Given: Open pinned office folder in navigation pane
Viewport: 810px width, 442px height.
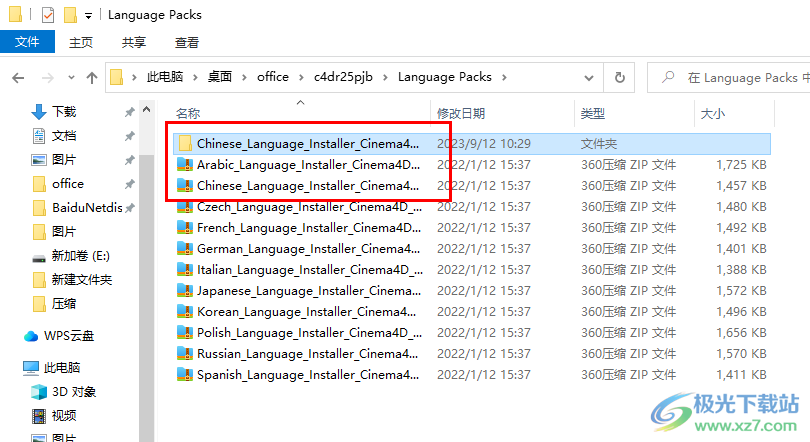Looking at the screenshot, I should point(68,184).
